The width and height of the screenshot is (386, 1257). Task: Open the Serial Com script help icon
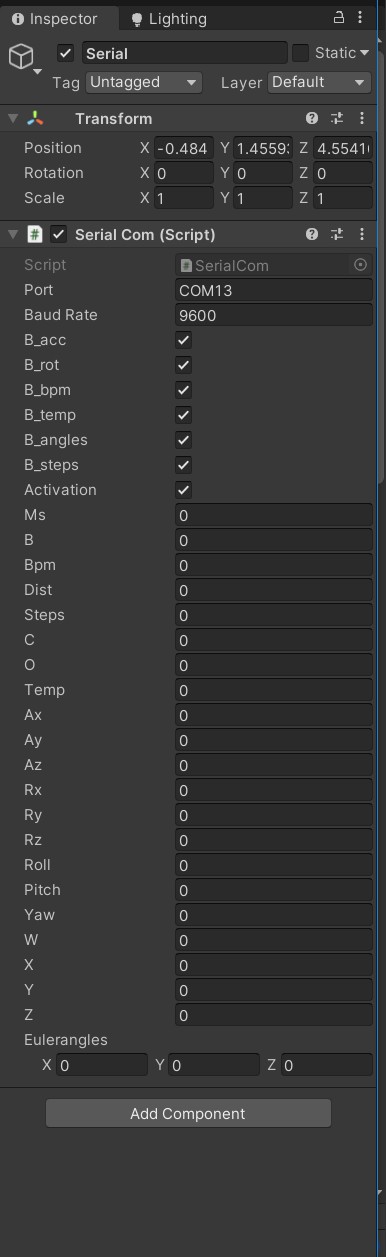tap(312, 234)
